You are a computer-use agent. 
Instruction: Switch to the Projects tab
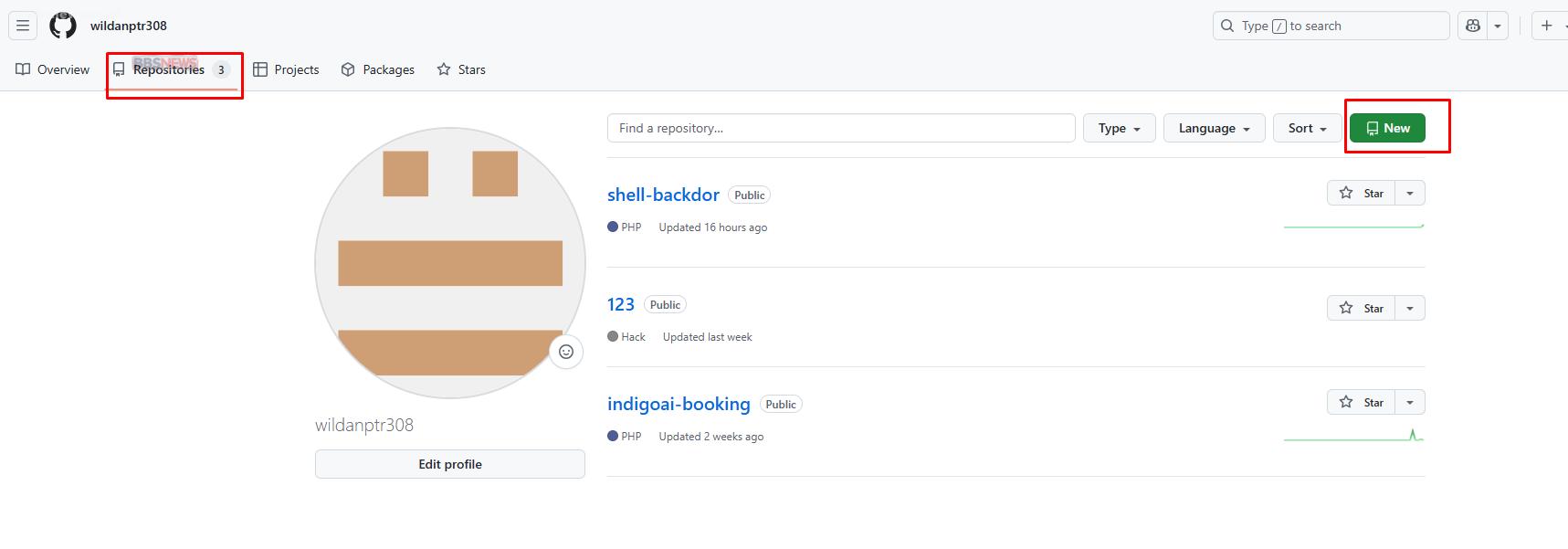[286, 69]
